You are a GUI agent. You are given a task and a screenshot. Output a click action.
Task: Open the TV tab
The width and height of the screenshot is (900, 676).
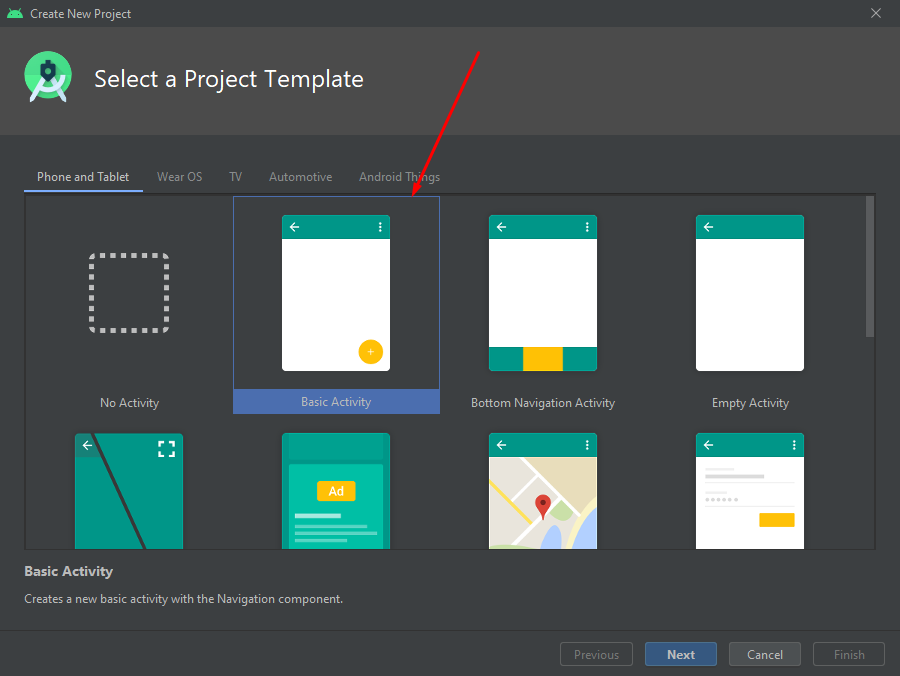pos(235,177)
